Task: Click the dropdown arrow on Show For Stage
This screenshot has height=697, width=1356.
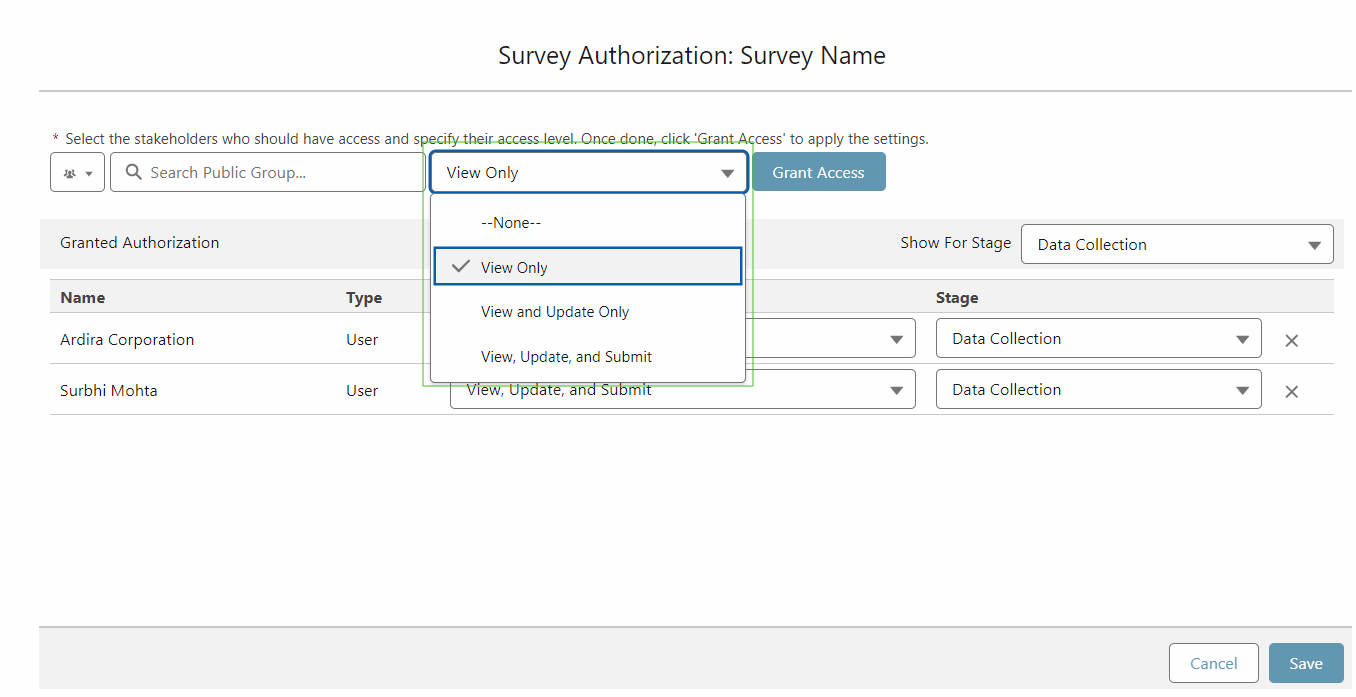Action: (x=1315, y=244)
